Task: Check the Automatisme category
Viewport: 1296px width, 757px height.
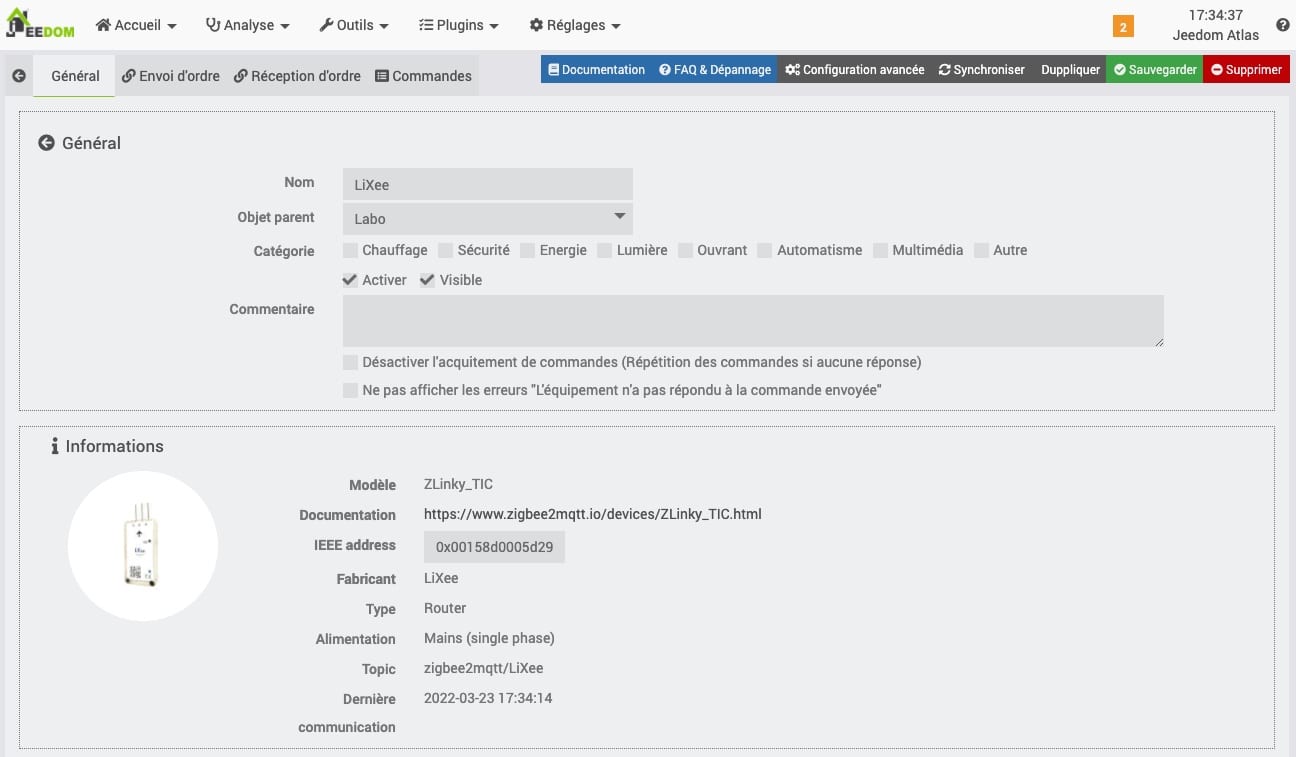Action: tap(765, 250)
